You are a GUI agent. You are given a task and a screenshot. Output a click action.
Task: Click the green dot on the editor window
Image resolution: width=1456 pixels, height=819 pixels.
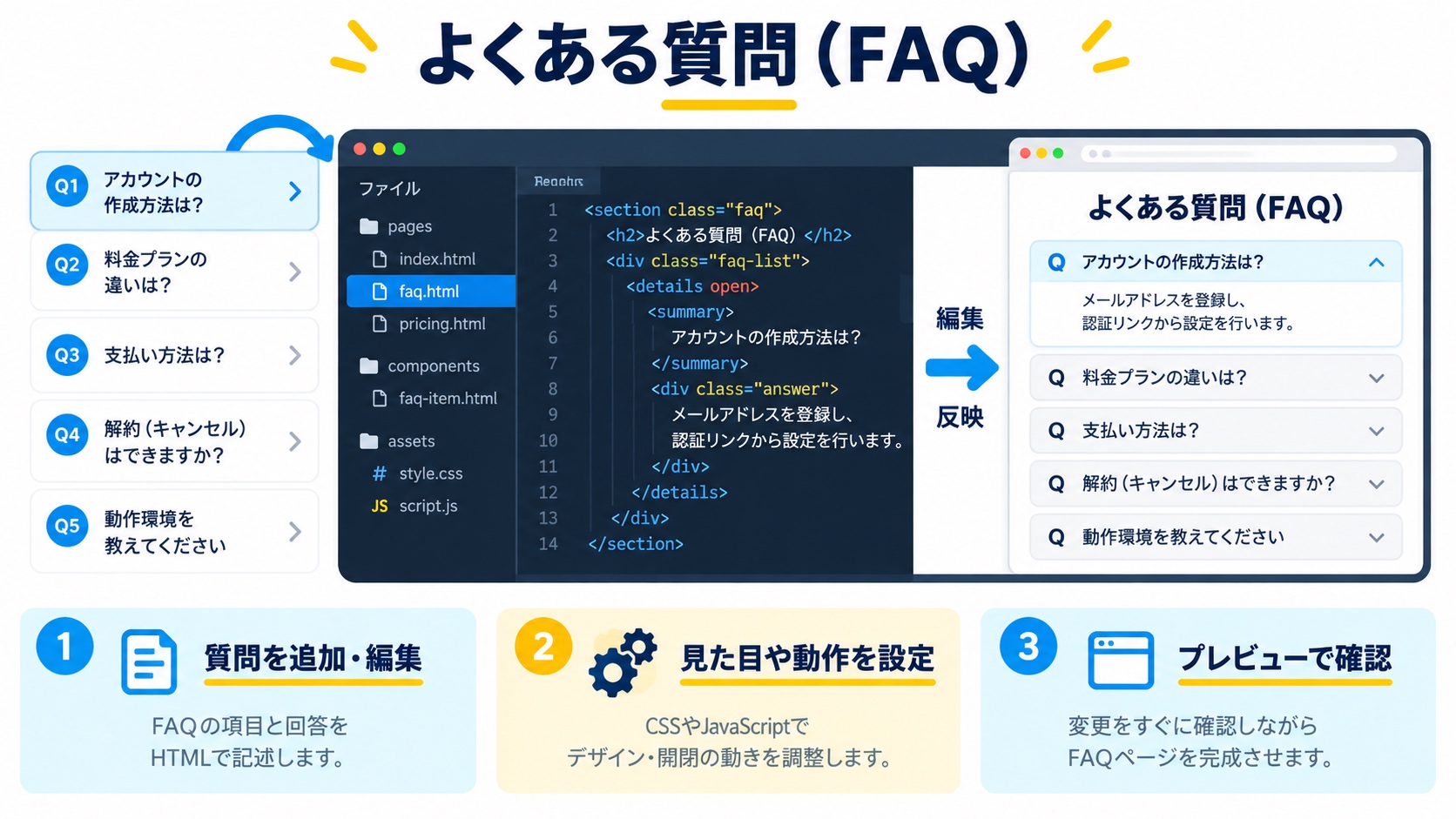coord(399,149)
